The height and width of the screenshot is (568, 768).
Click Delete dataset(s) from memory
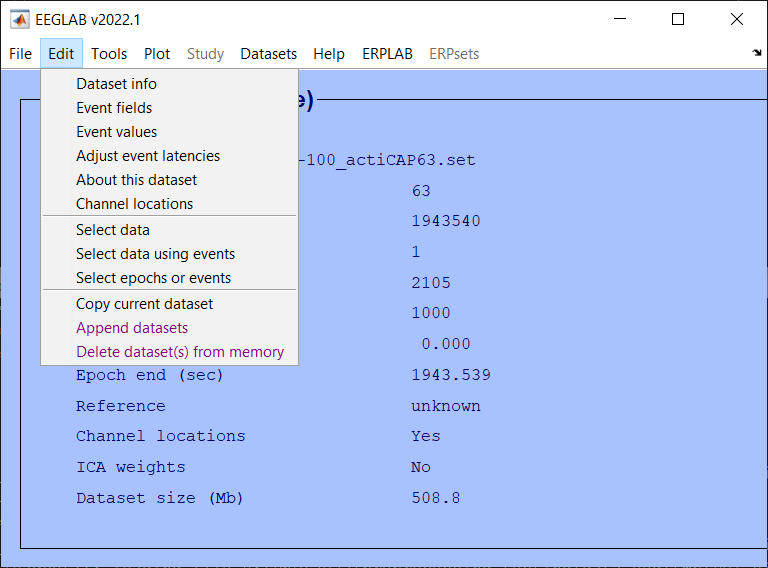pyautogui.click(x=180, y=352)
